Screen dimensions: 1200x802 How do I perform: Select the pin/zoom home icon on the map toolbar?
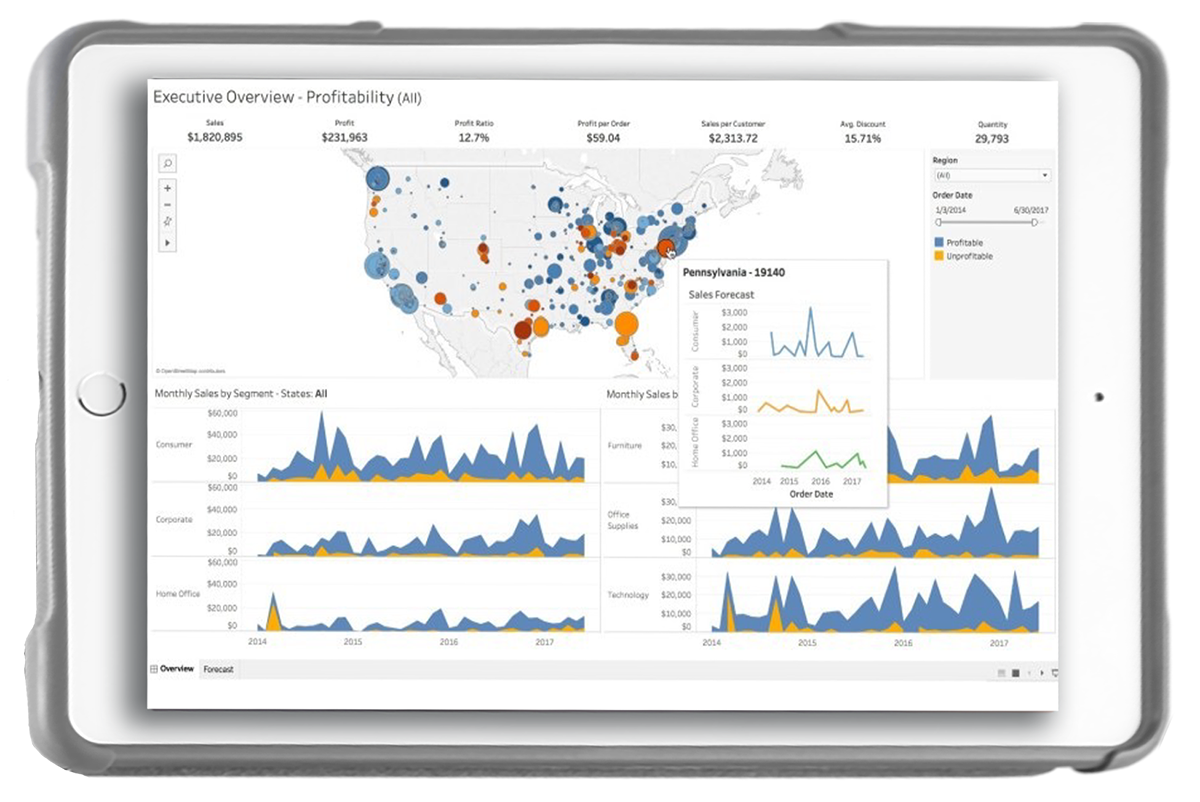point(168,221)
